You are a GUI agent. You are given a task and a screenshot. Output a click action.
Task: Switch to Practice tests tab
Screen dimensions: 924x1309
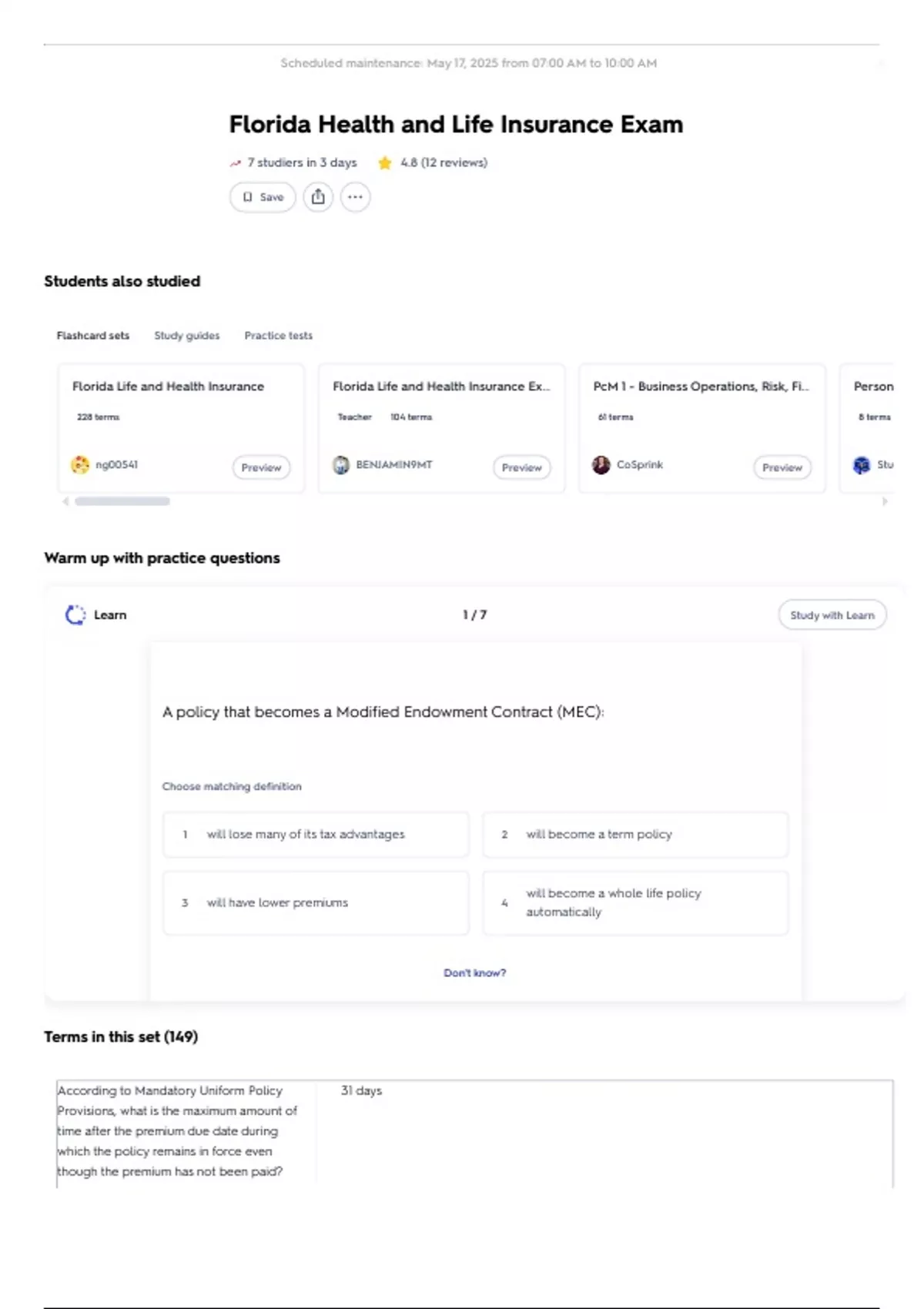tap(278, 336)
